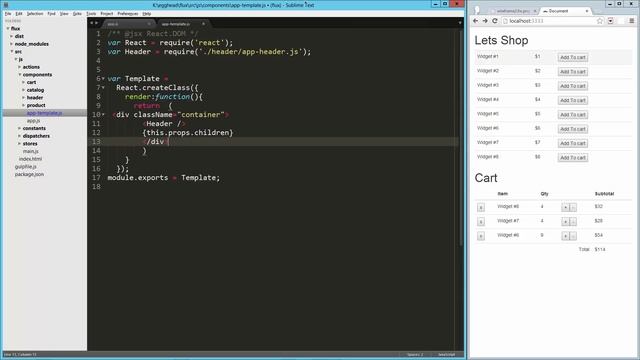
Task: Close the Document browser tab
Action: tap(587, 11)
